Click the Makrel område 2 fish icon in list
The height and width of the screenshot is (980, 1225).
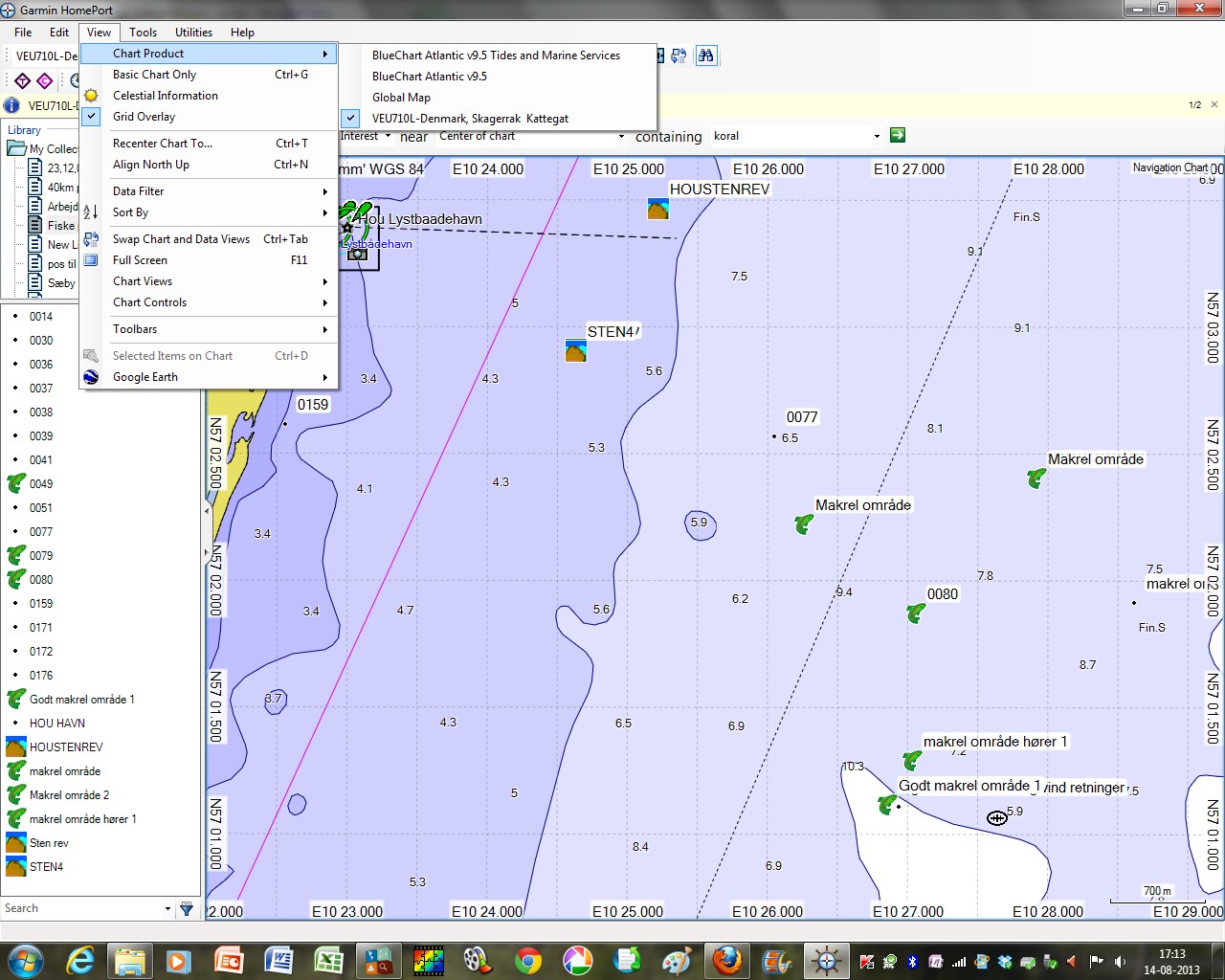[15, 794]
